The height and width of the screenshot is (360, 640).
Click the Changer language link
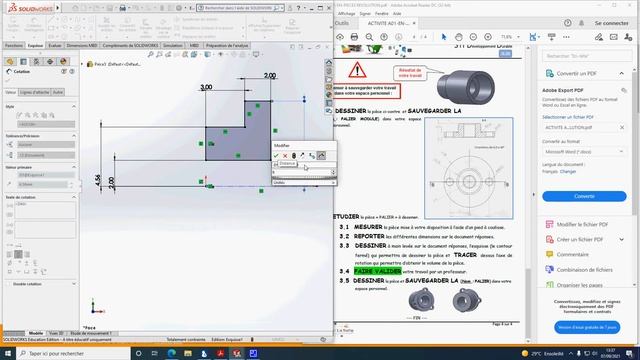568,172
